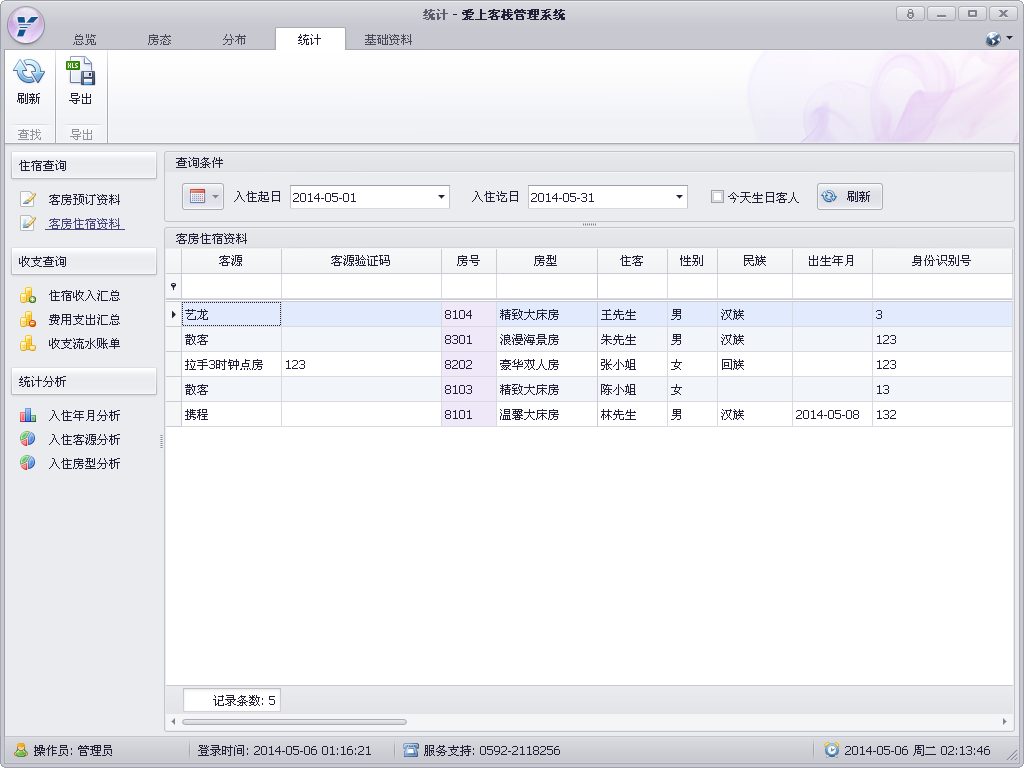1024x768 pixels.
Task: Open 入住房型分析 pie chart
Action: 84,464
